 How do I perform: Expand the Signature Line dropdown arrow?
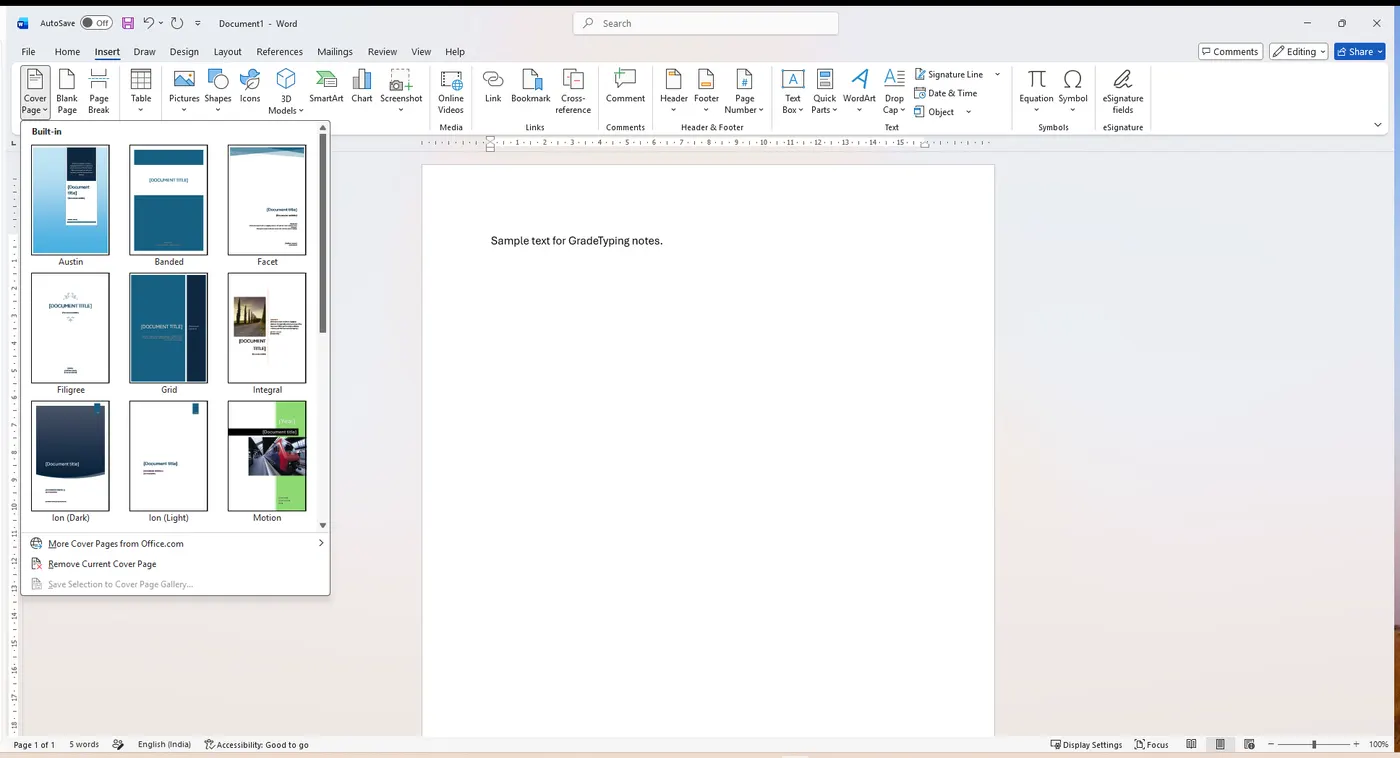point(997,74)
